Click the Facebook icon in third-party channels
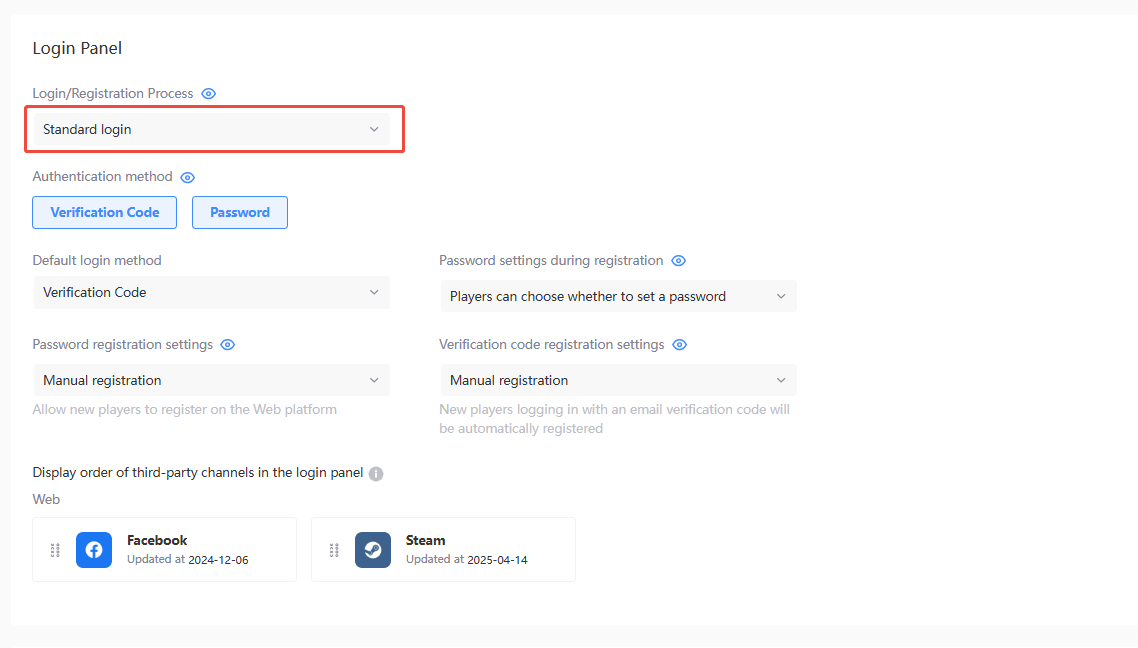This screenshot has height=648, width=1138. click(93, 549)
